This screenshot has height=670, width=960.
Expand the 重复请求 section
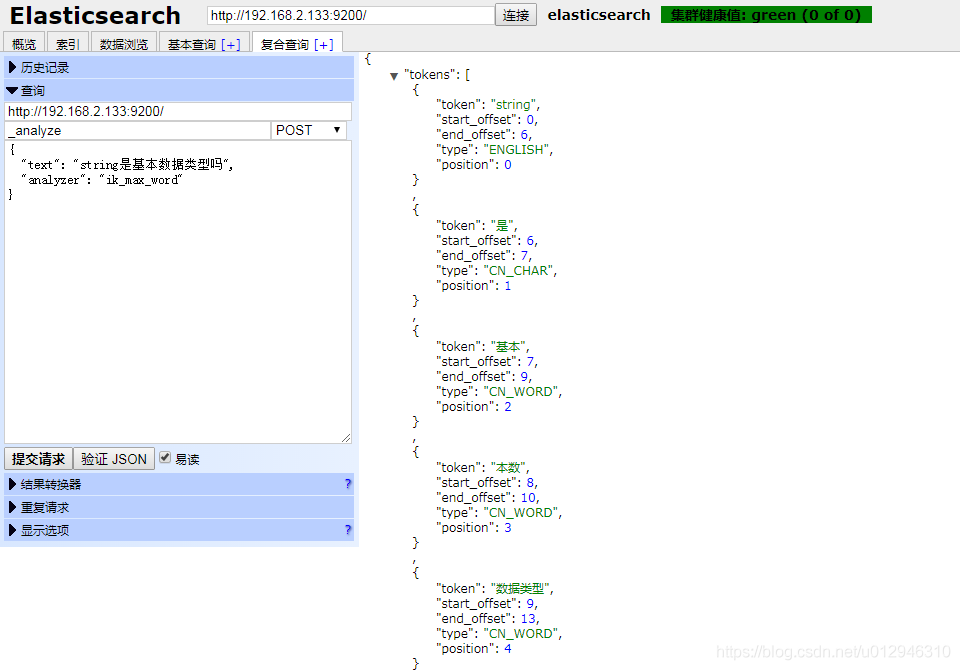(179, 507)
